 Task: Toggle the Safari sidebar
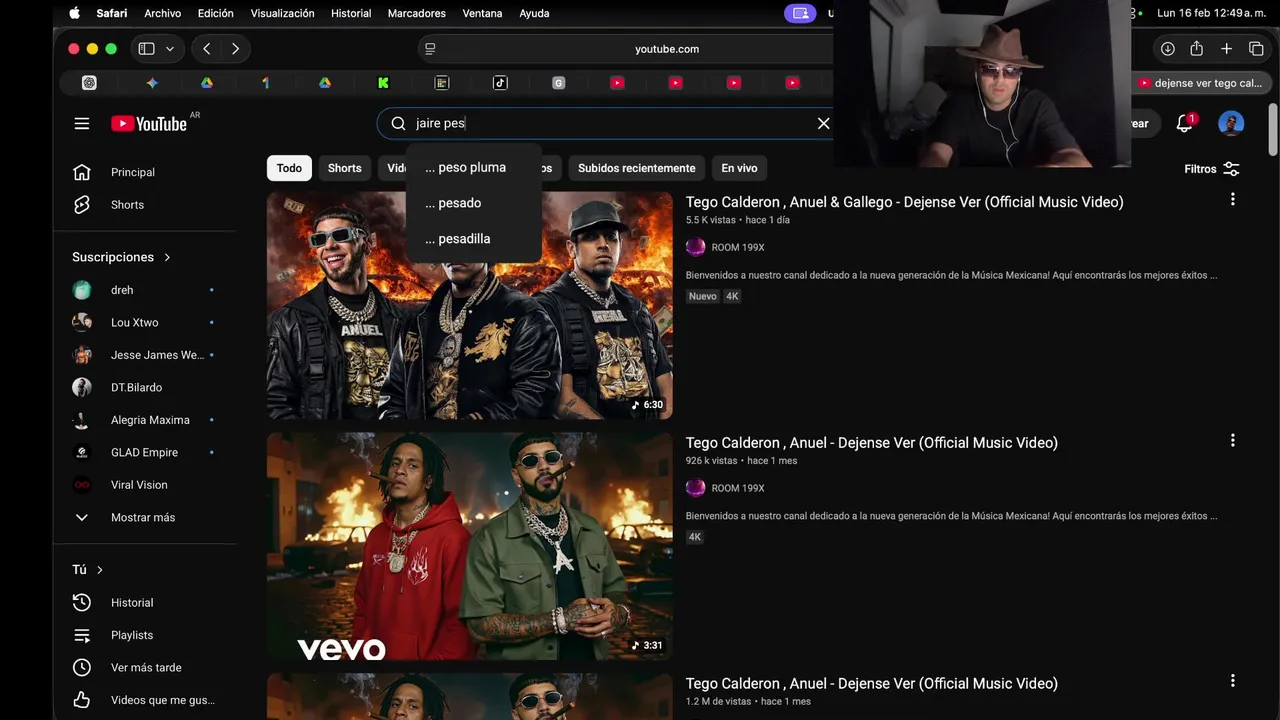[x=146, y=48]
